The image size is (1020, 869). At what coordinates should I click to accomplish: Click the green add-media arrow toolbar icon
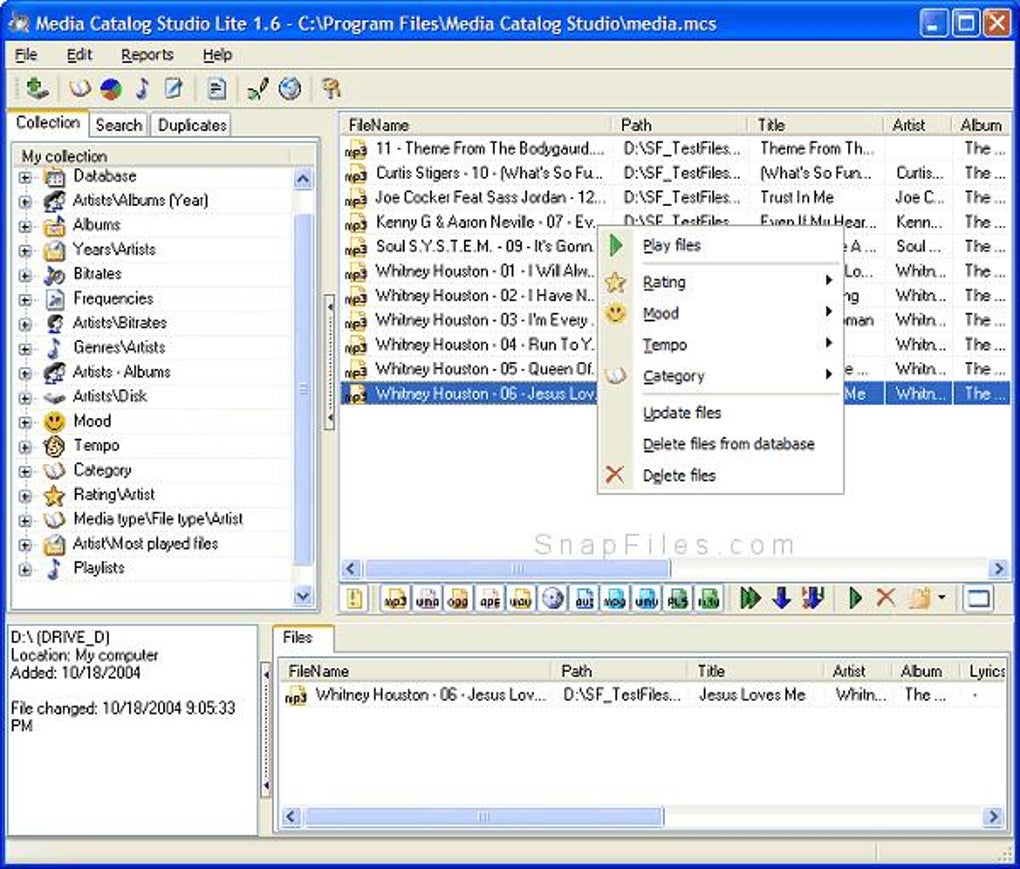tap(37, 89)
